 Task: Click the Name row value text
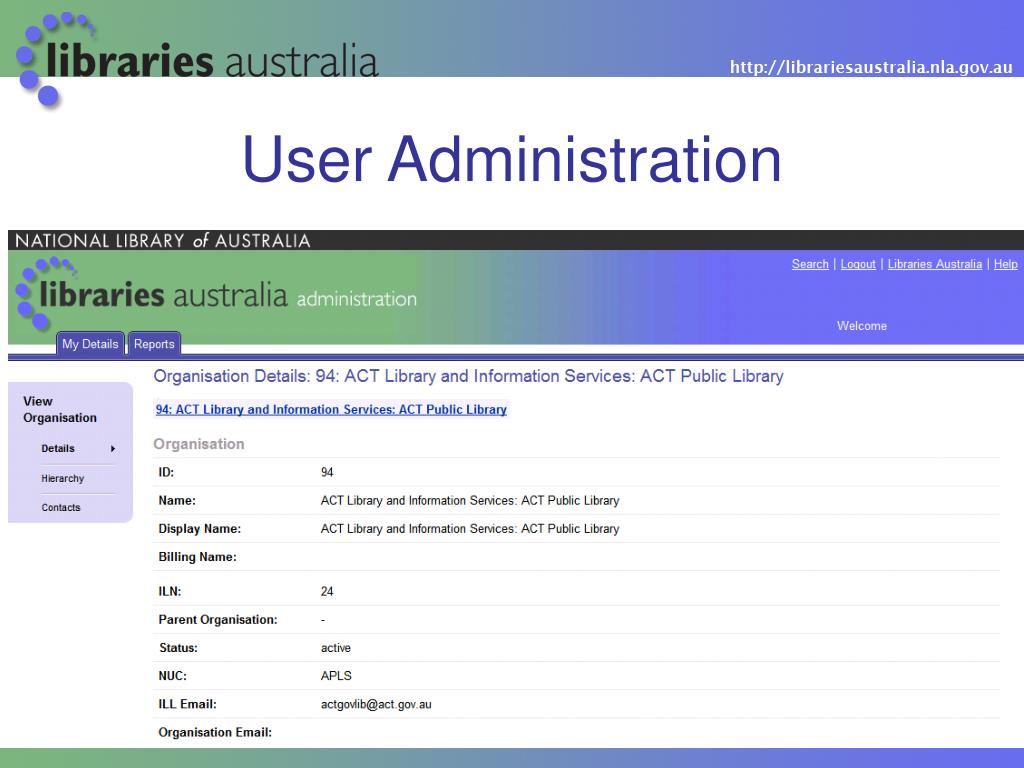click(x=470, y=501)
